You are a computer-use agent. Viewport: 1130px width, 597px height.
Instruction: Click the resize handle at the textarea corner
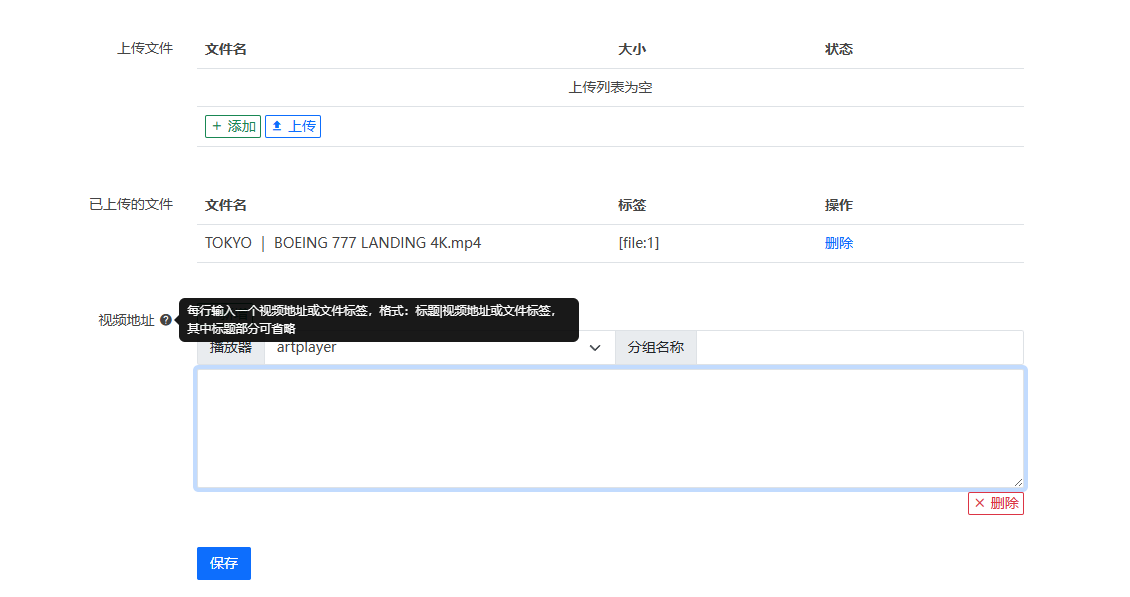(1017, 481)
